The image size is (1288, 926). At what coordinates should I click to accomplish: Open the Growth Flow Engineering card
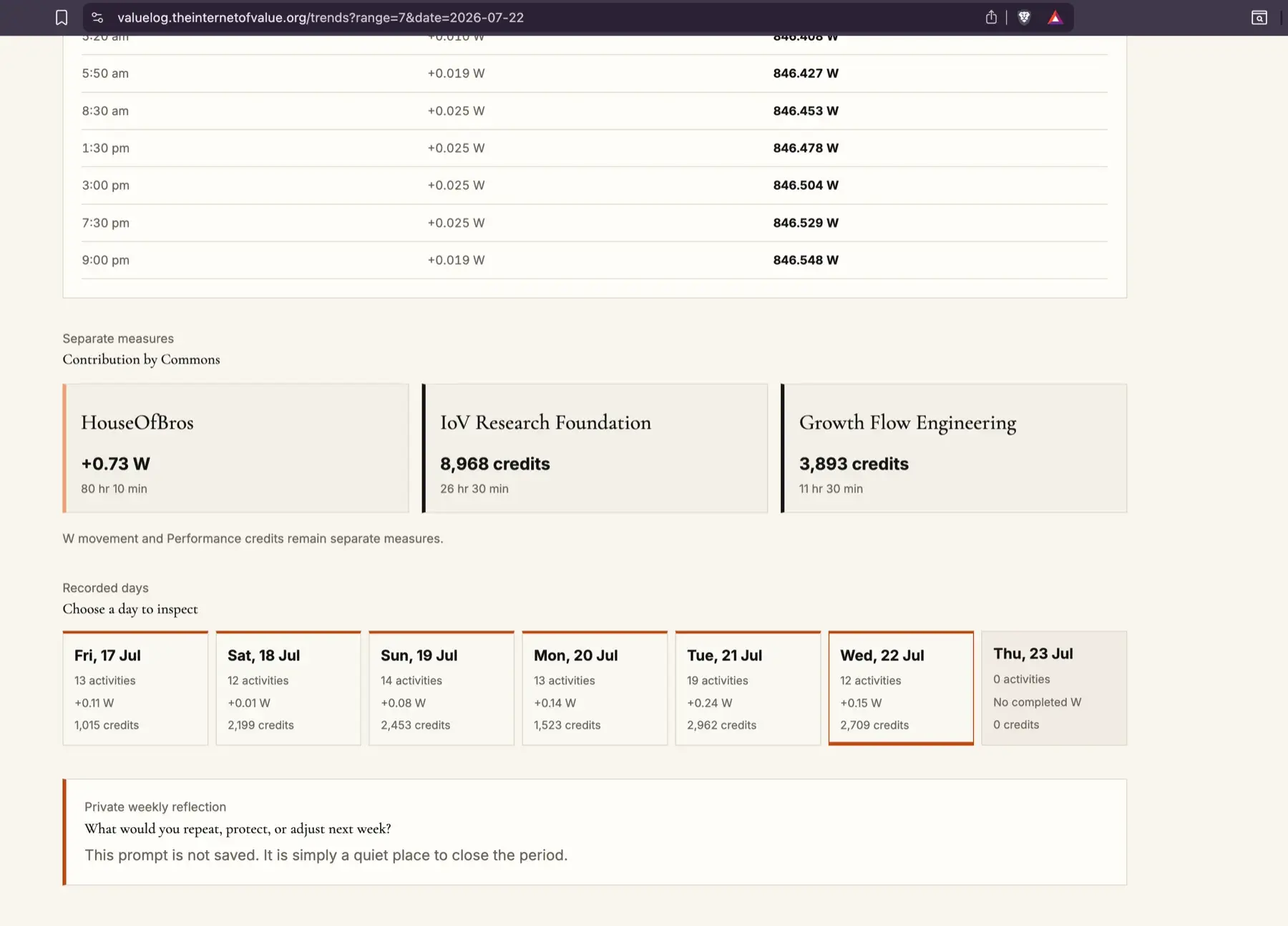click(954, 448)
